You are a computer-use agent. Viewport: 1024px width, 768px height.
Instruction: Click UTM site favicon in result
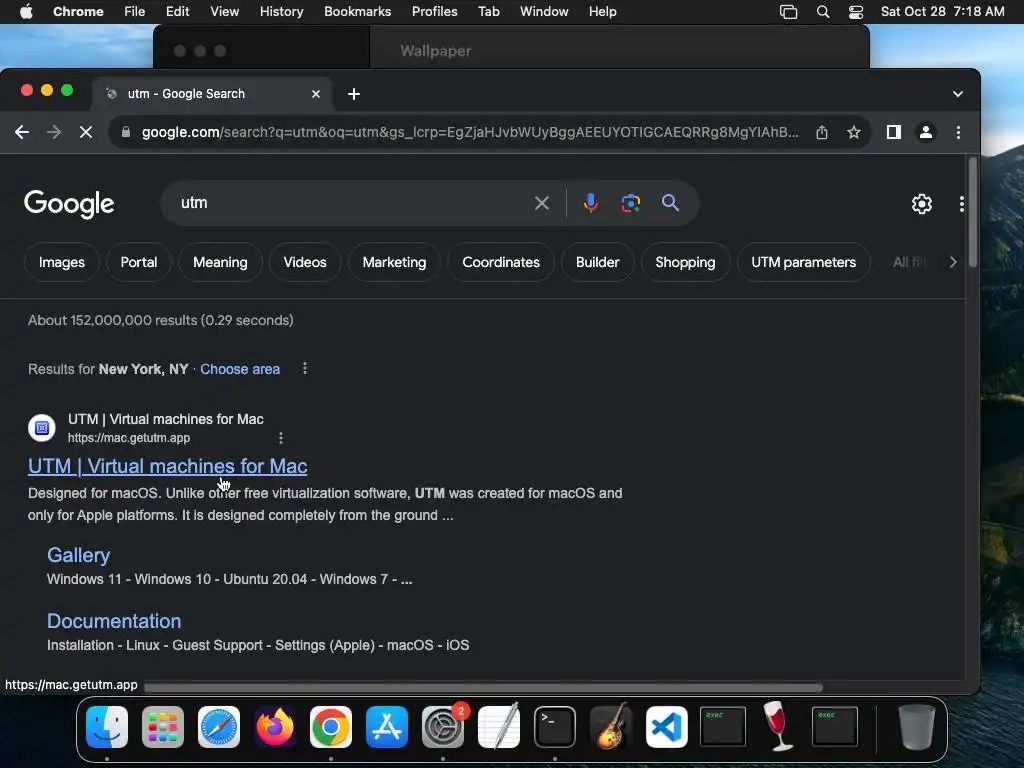pos(42,428)
